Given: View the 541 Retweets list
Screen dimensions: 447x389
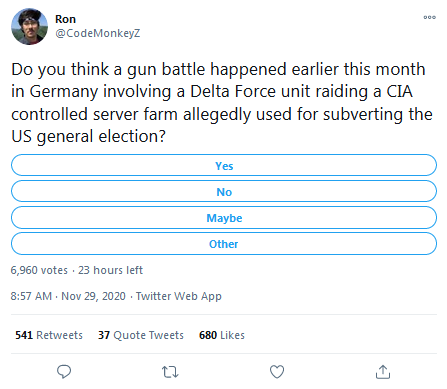Looking at the screenshot, I should tap(49, 335).
